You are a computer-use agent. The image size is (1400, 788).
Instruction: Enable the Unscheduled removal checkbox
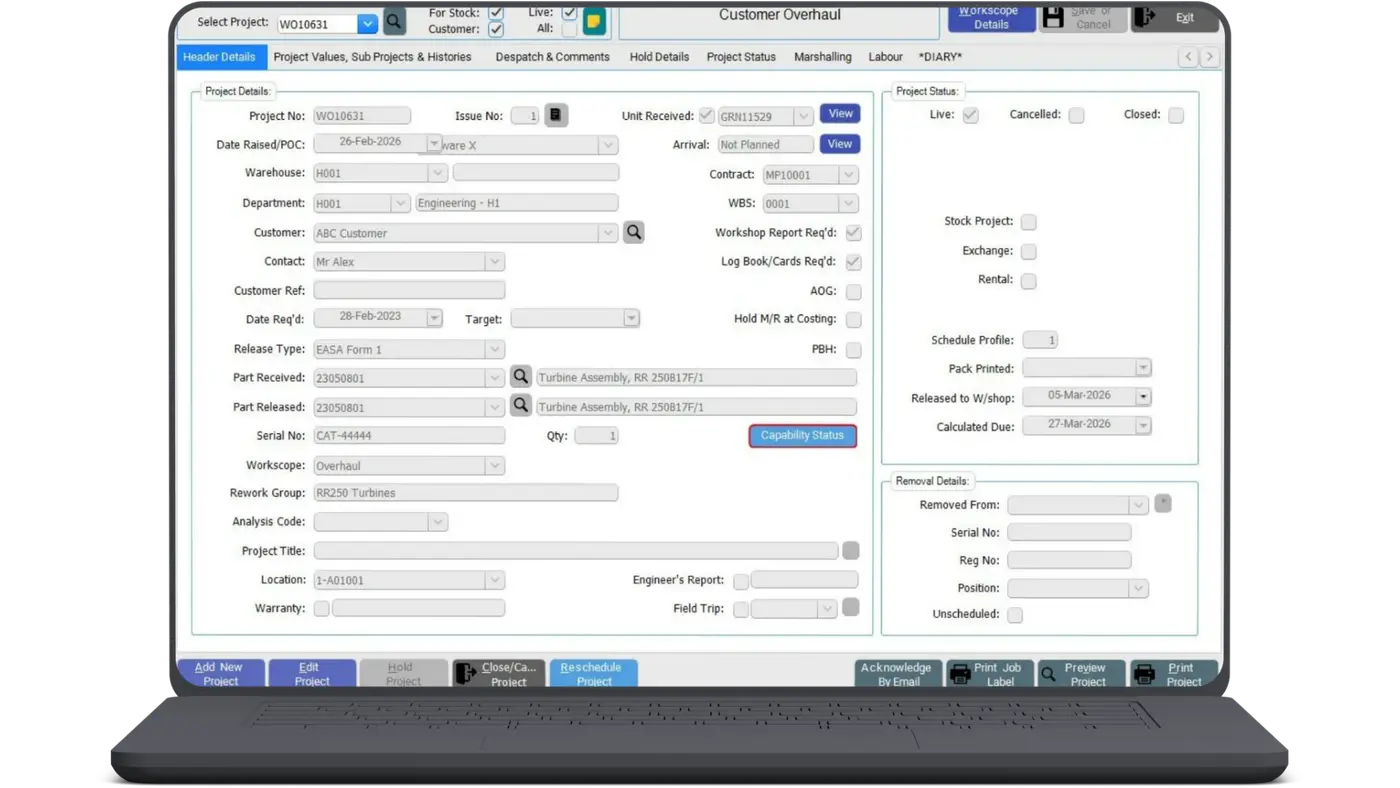(1015, 615)
